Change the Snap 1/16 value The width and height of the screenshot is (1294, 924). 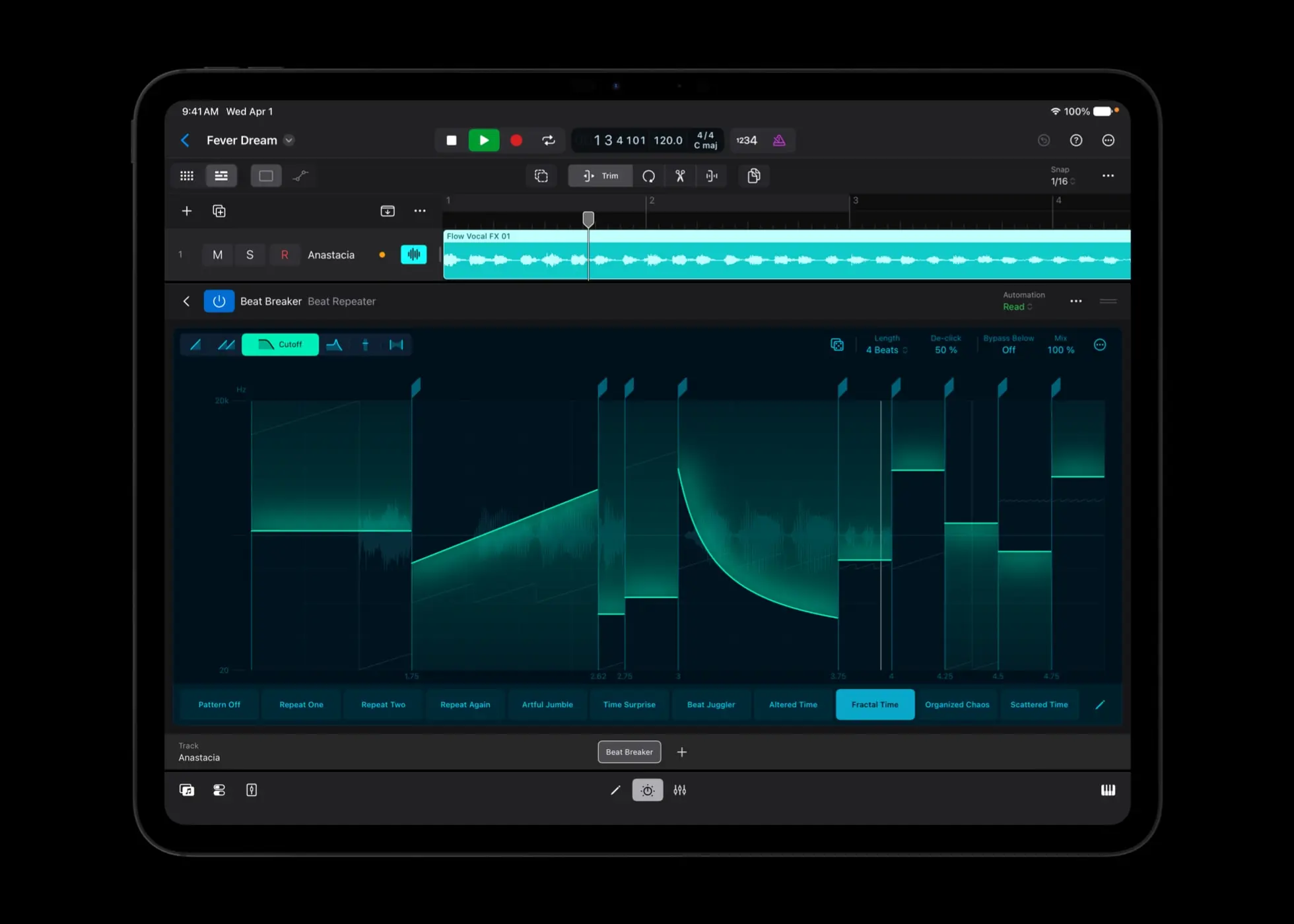(1062, 181)
